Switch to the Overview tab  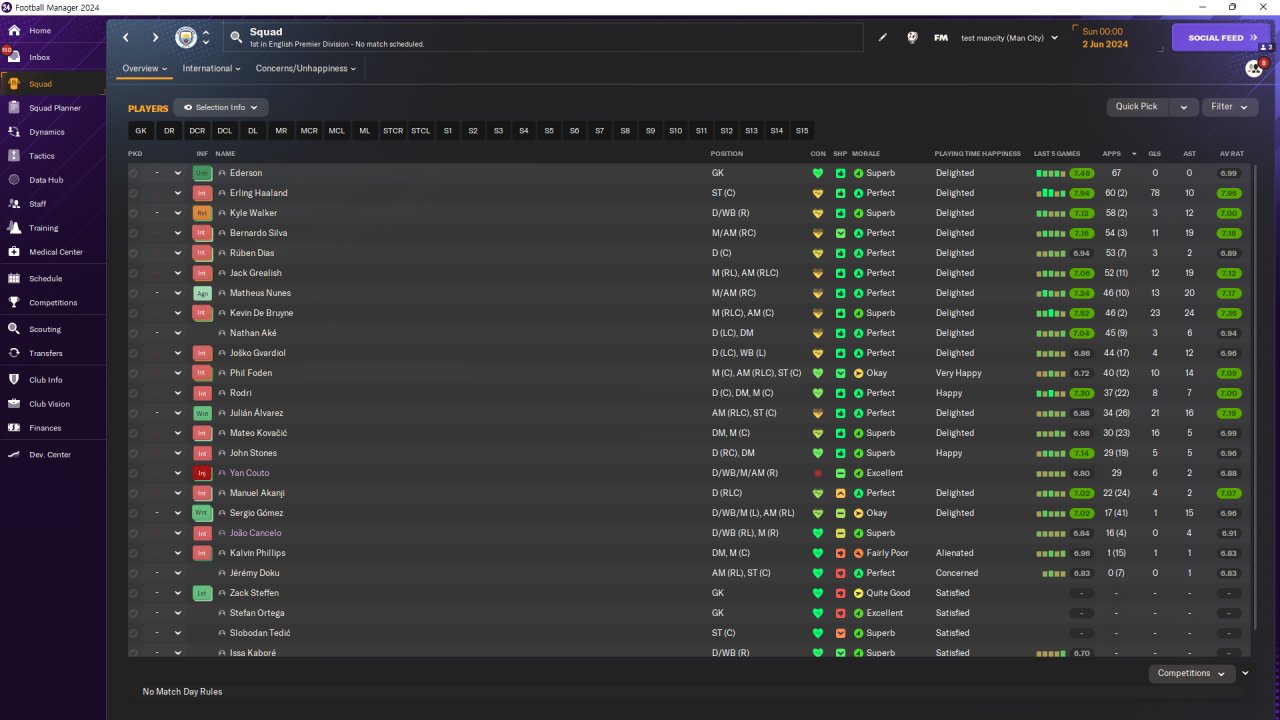144,69
